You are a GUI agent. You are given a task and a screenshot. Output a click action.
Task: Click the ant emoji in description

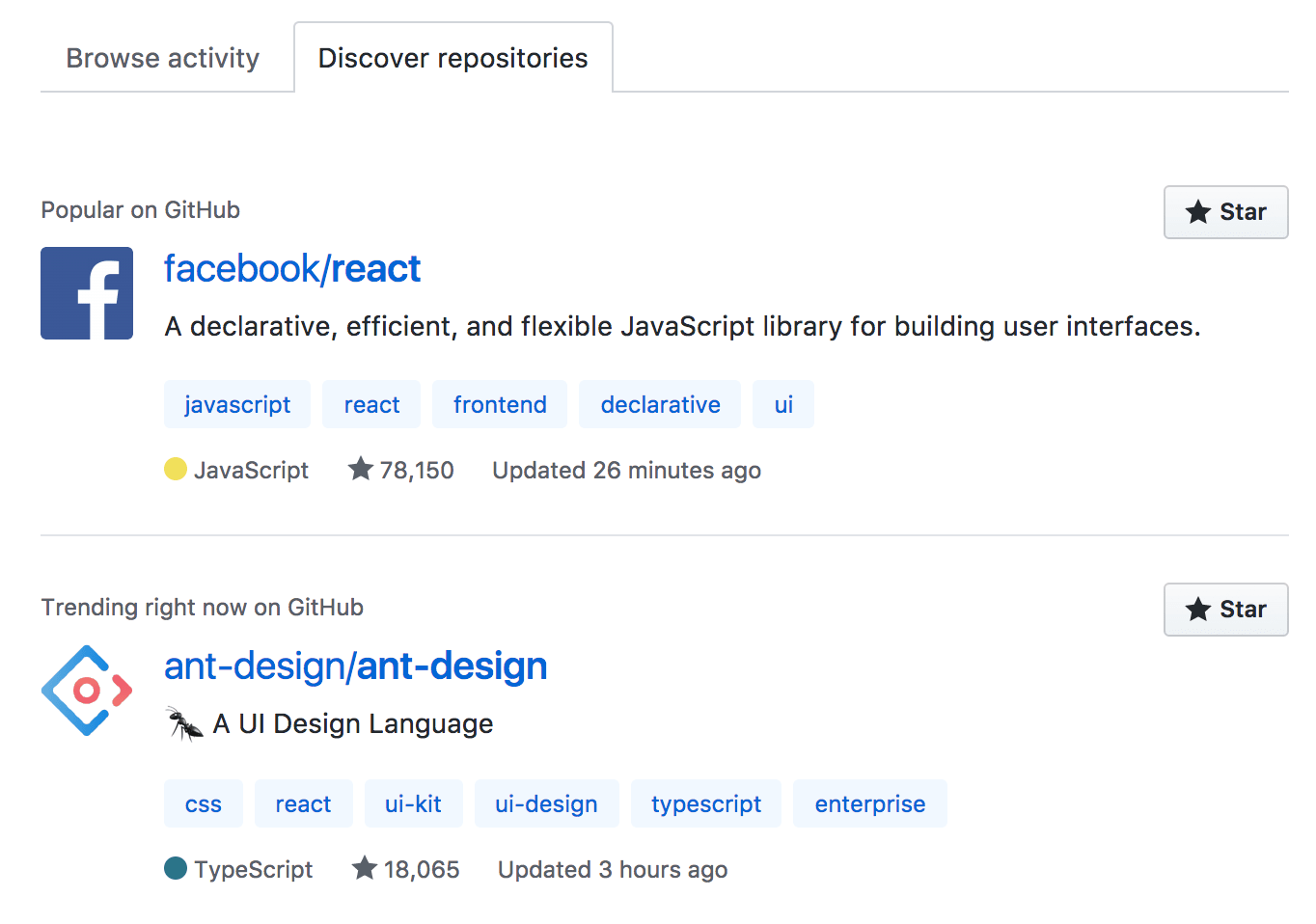tap(184, 723)
